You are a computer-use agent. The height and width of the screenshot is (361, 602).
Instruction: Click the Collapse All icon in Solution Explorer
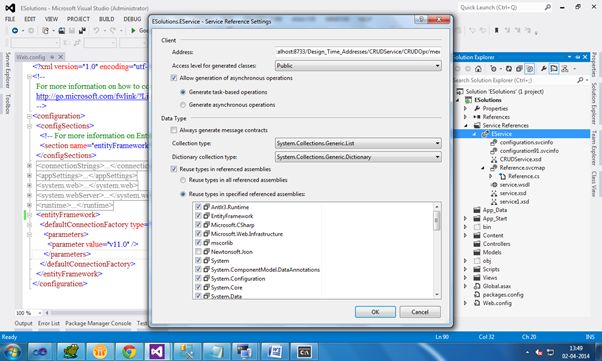(x=519, y=69)
